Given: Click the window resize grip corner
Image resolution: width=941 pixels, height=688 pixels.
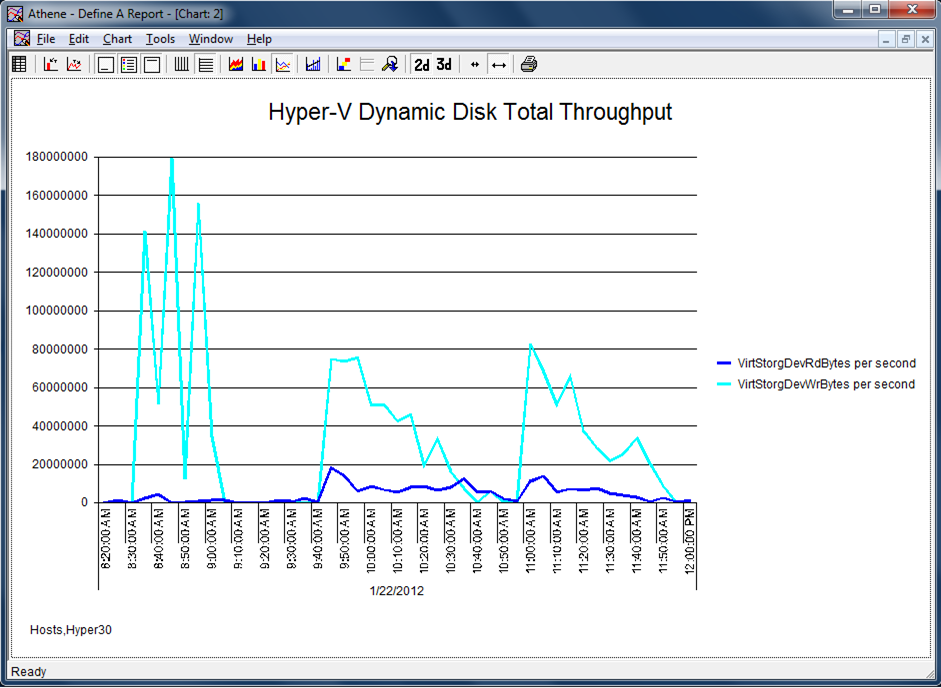Looking at the screenshot, I should (x=928, y=674).
